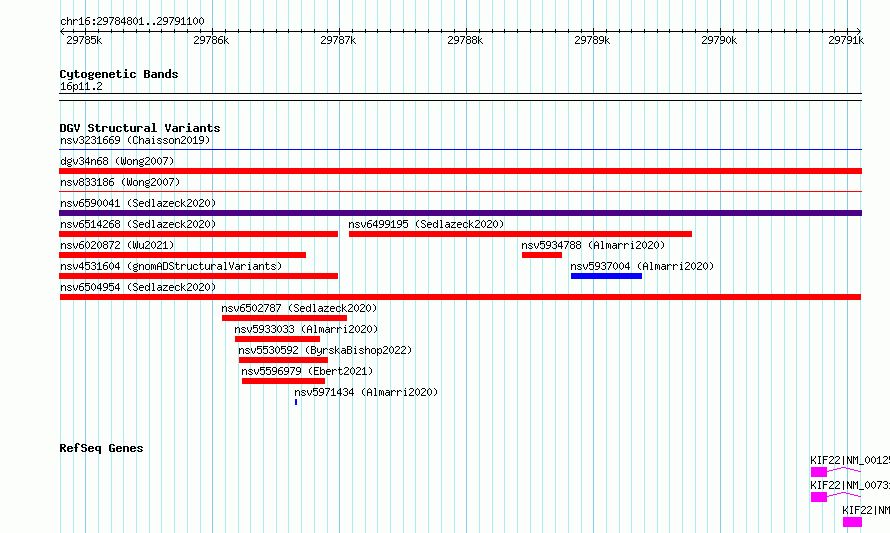Click the 29785k ruler mark
Viewport: 890px width, 533px height.
pyautogui.click(x=84, y=40)
